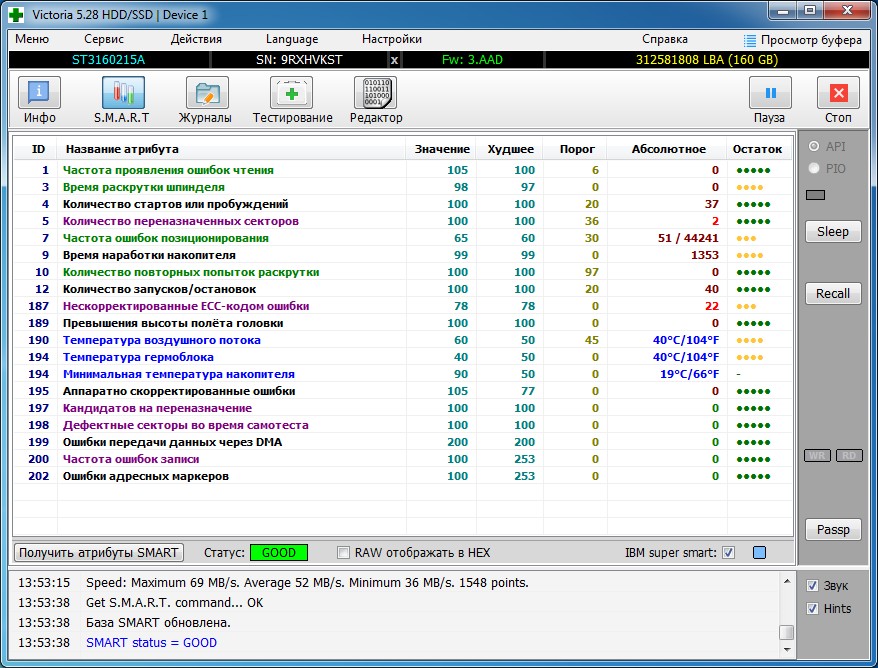Click the WR indicator
The height and width of the screenshot is (668, 878).
[817, 455]
